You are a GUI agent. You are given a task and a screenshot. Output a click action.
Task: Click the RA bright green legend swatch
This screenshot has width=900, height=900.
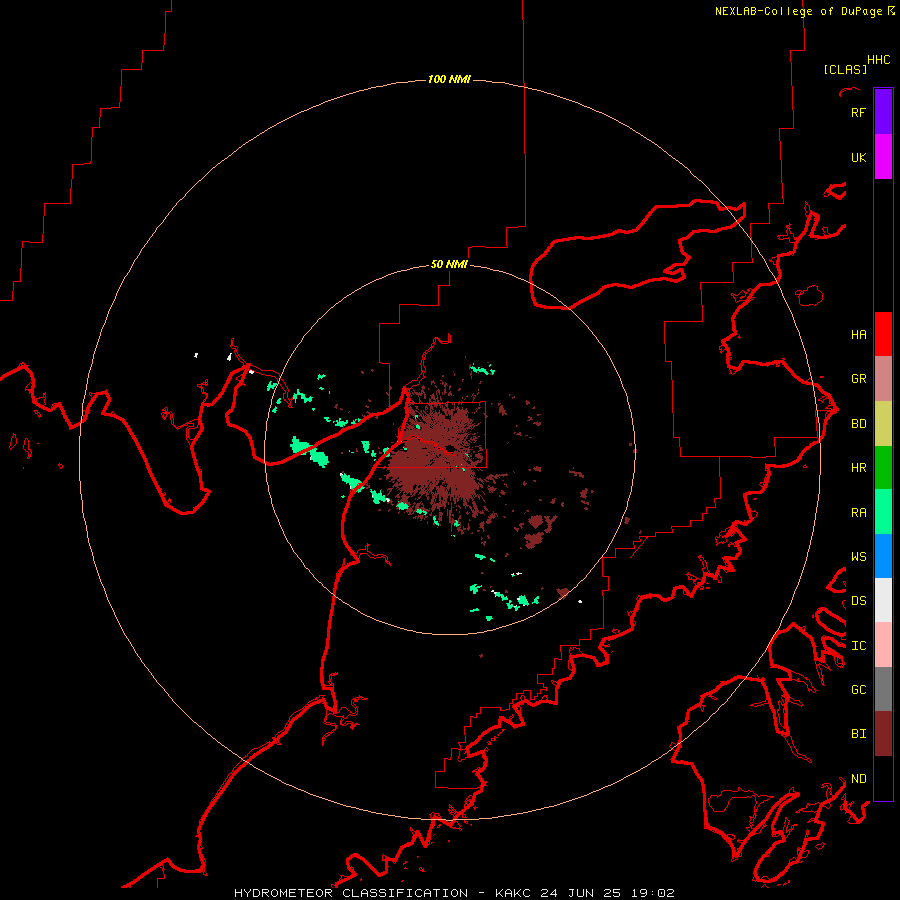[883, 512]
